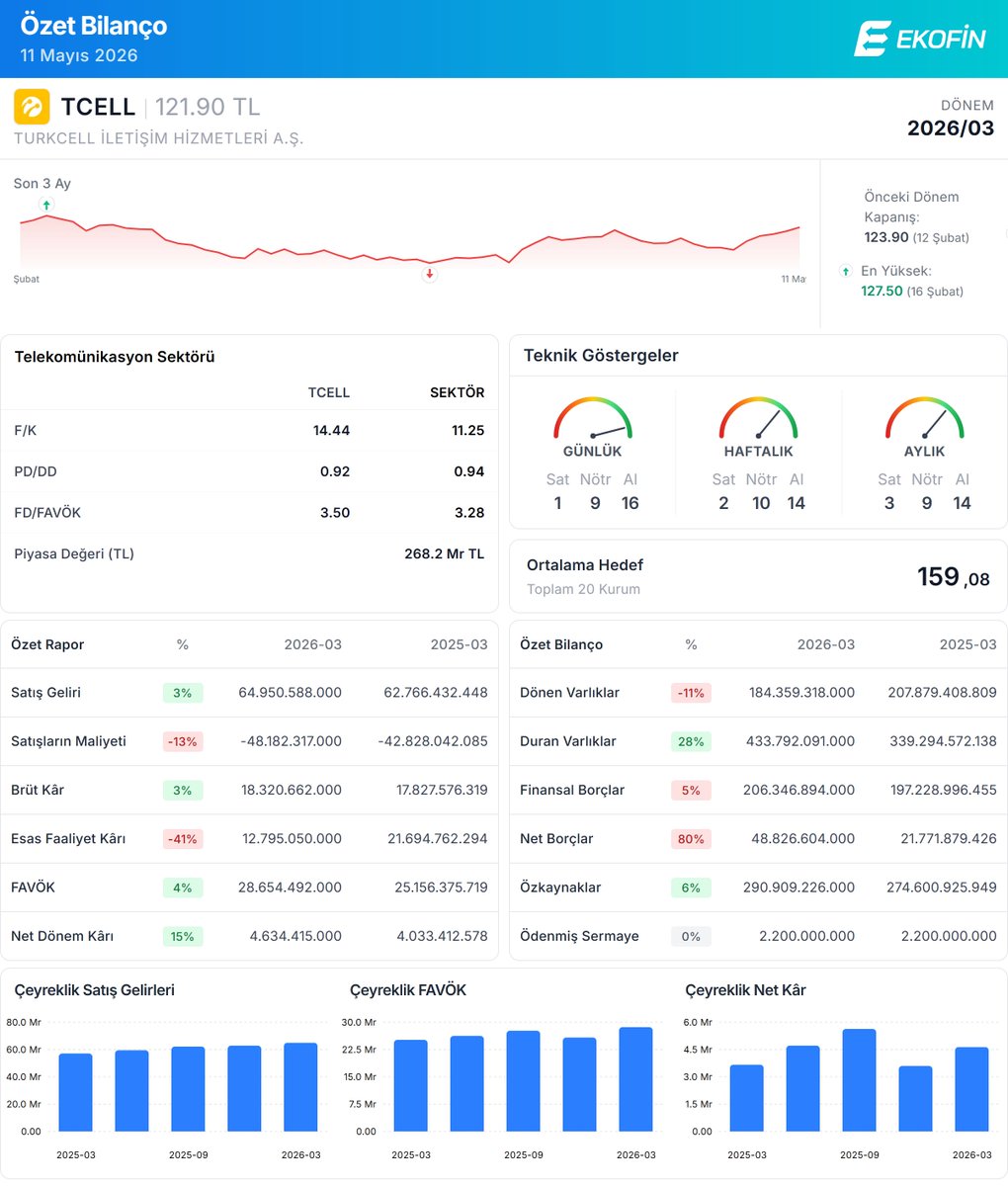
Task: Click the Haftalık technical gauge
Action: tap(758, 418)
